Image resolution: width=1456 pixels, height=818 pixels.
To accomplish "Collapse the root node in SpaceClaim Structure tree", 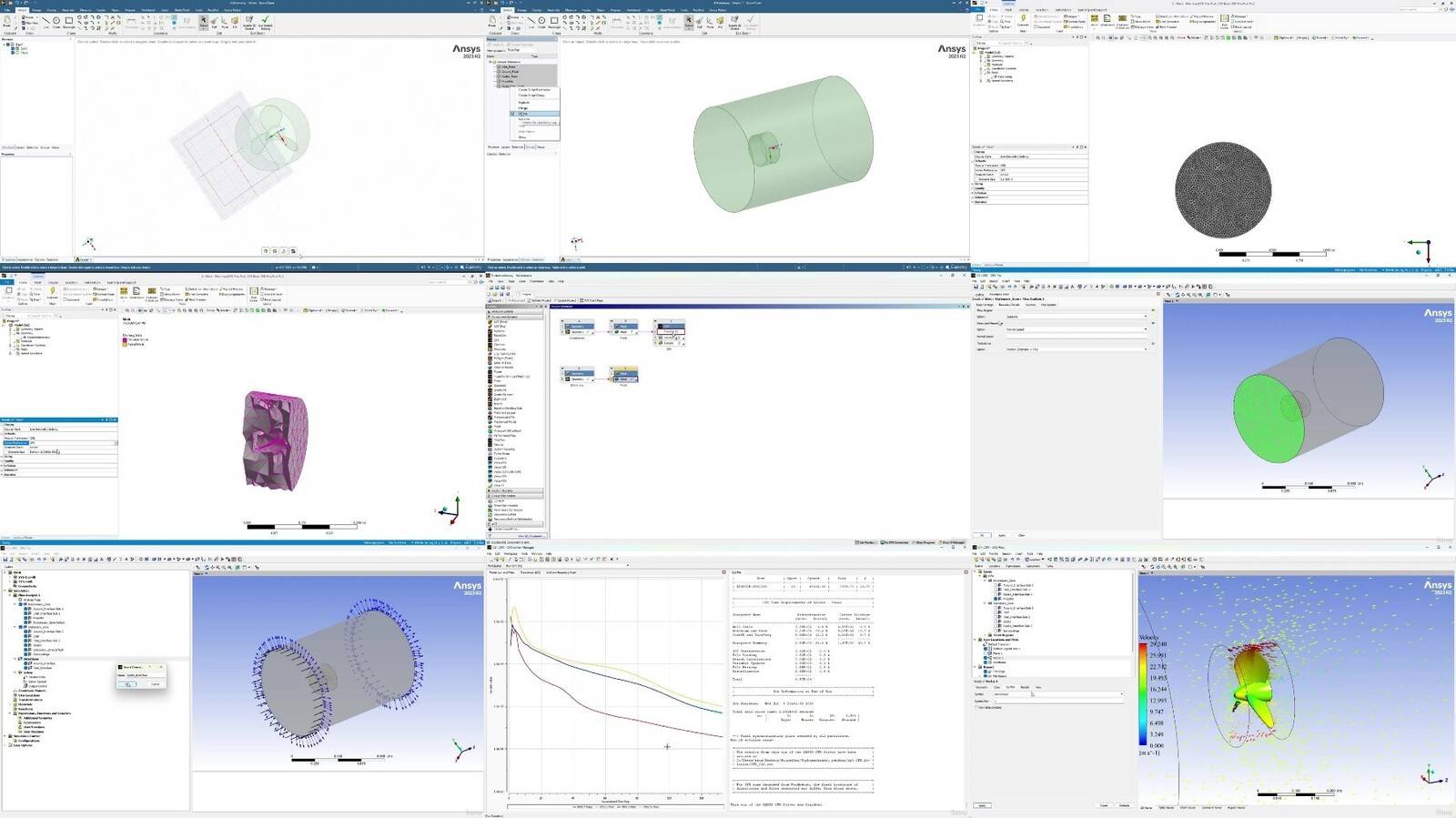I will click(x=4, y=45).
